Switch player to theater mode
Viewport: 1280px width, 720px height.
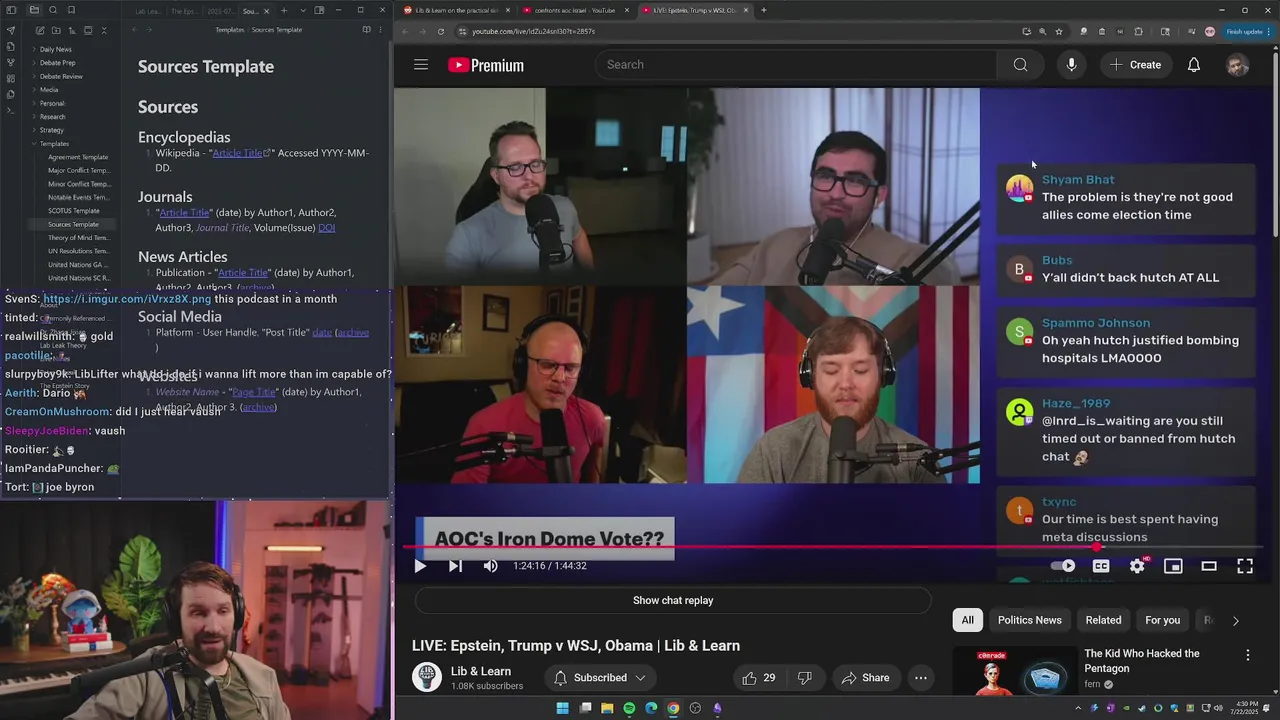point(1209,566)
